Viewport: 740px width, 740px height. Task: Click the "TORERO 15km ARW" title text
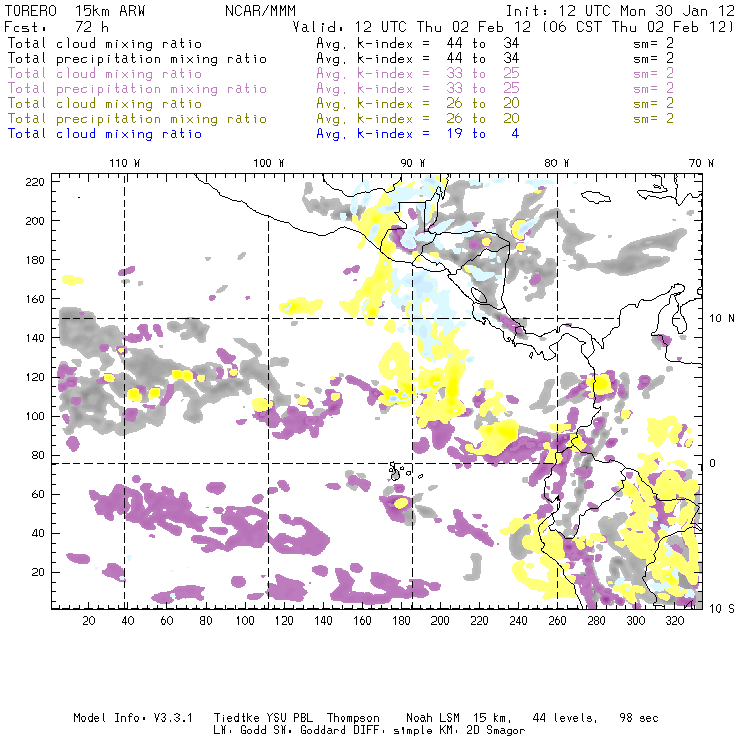coord(75,11)
